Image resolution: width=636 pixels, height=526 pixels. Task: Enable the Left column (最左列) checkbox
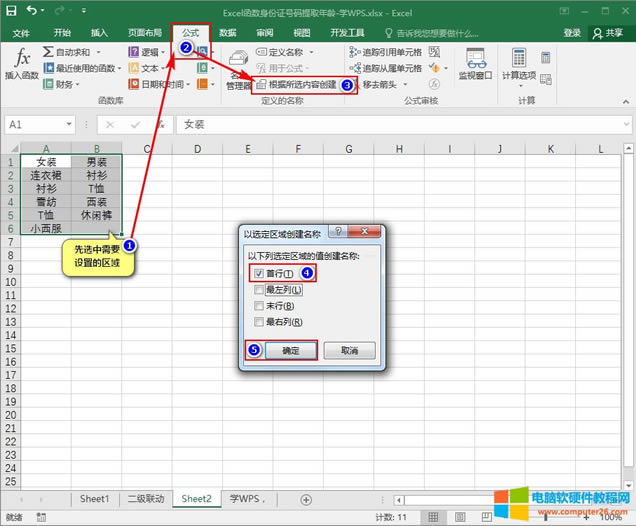(x=259, y=290)
